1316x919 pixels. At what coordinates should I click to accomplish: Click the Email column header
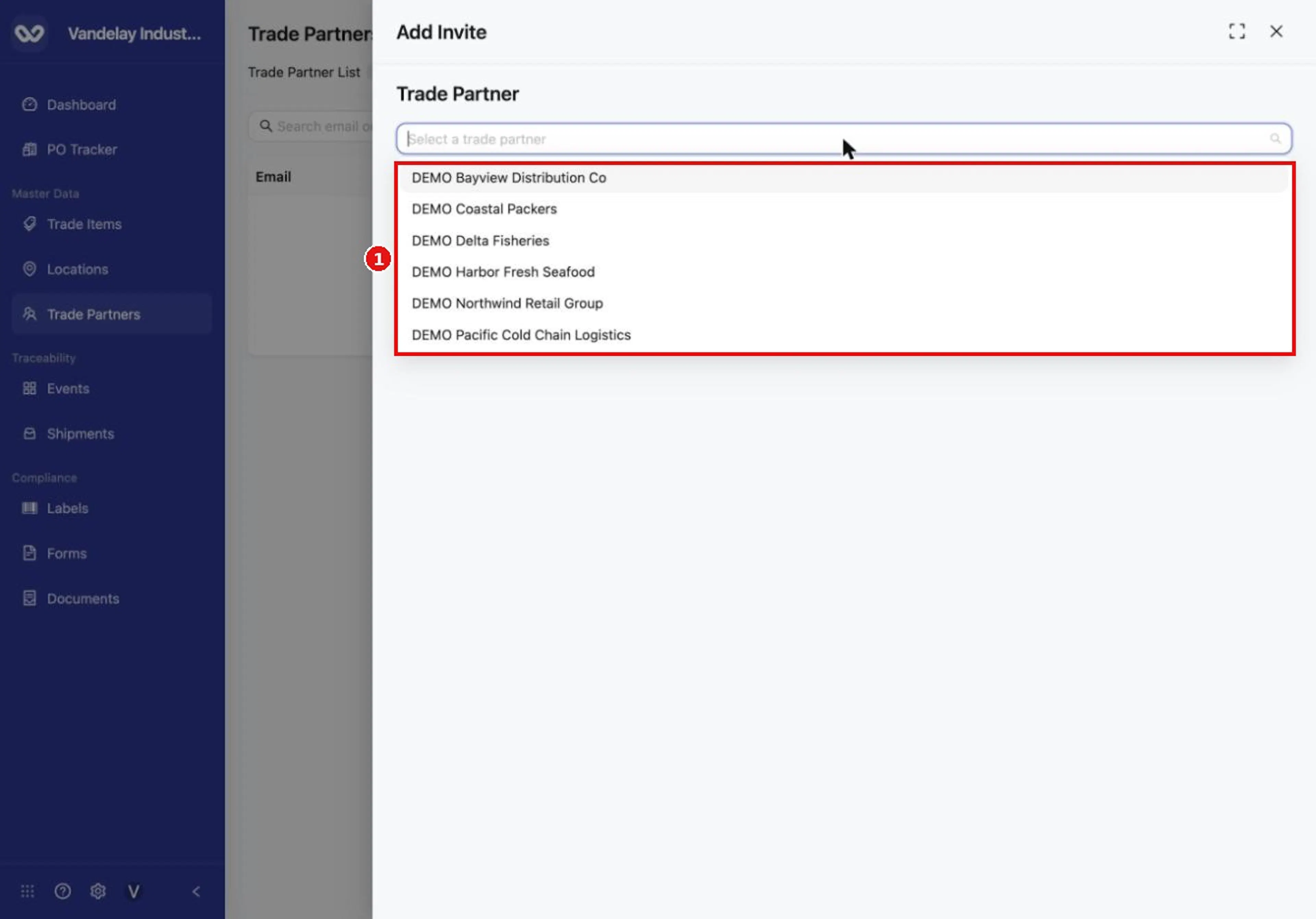coord(273,177)
